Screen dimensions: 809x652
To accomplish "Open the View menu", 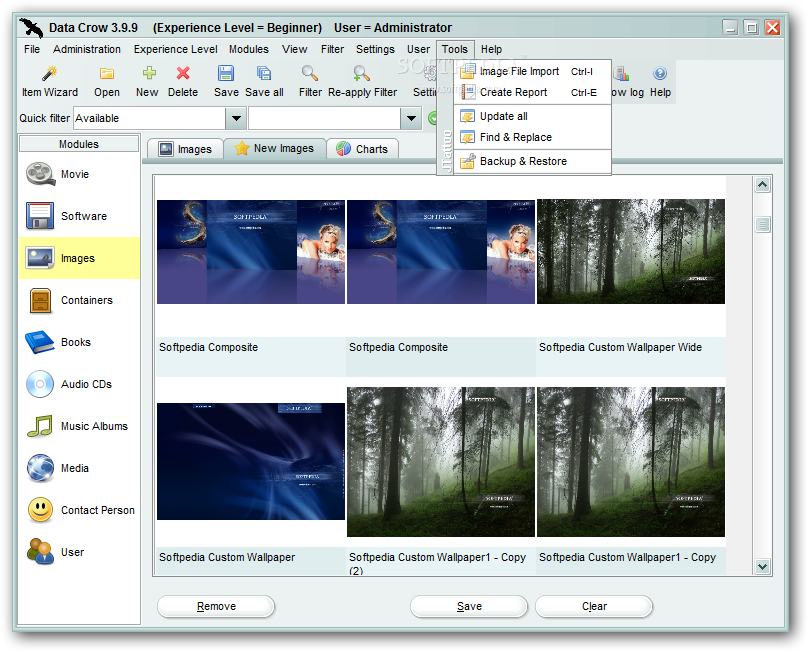I will 295,49.
